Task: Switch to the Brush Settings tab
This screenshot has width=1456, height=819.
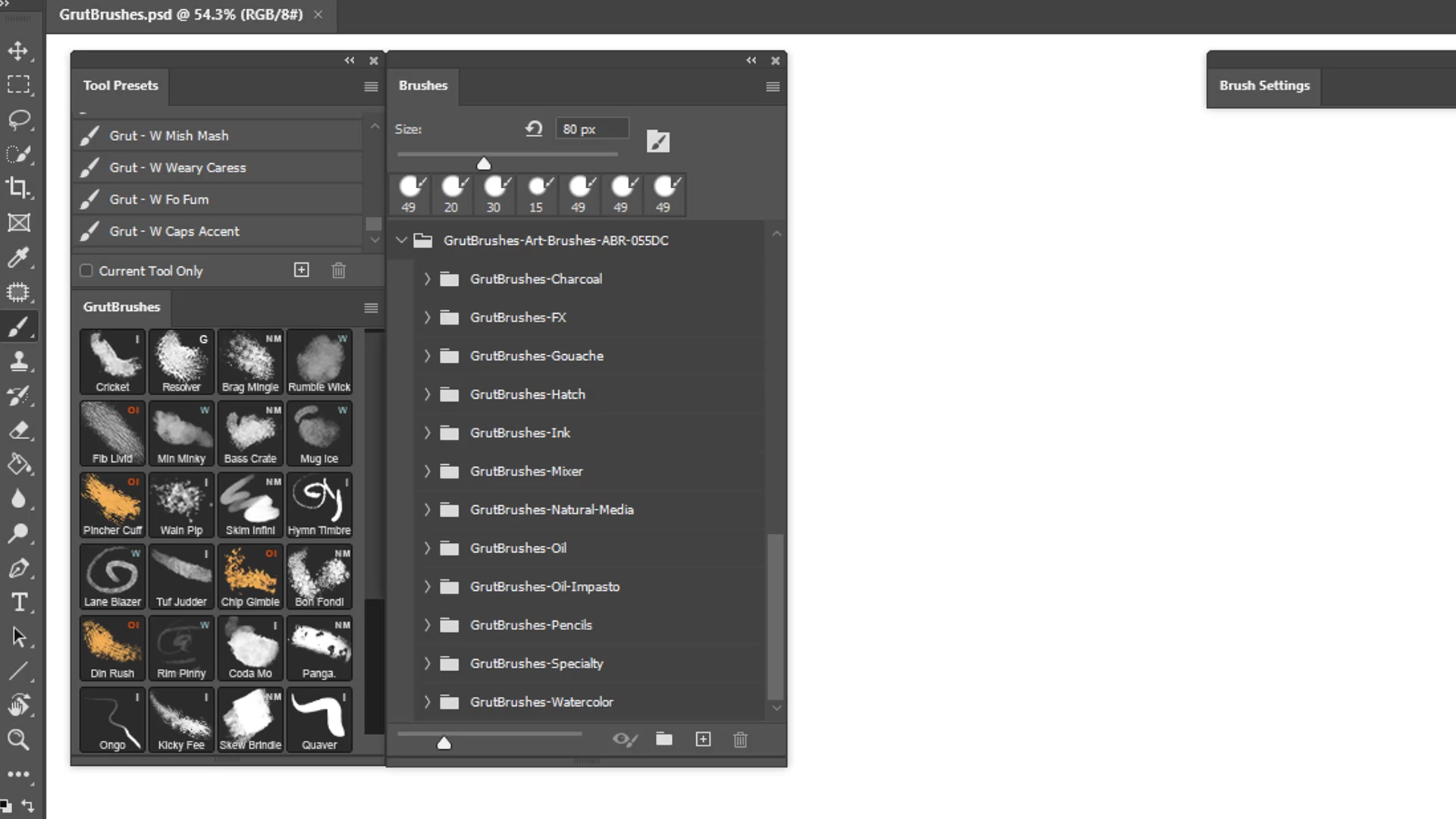Action: click(1264, 86)
